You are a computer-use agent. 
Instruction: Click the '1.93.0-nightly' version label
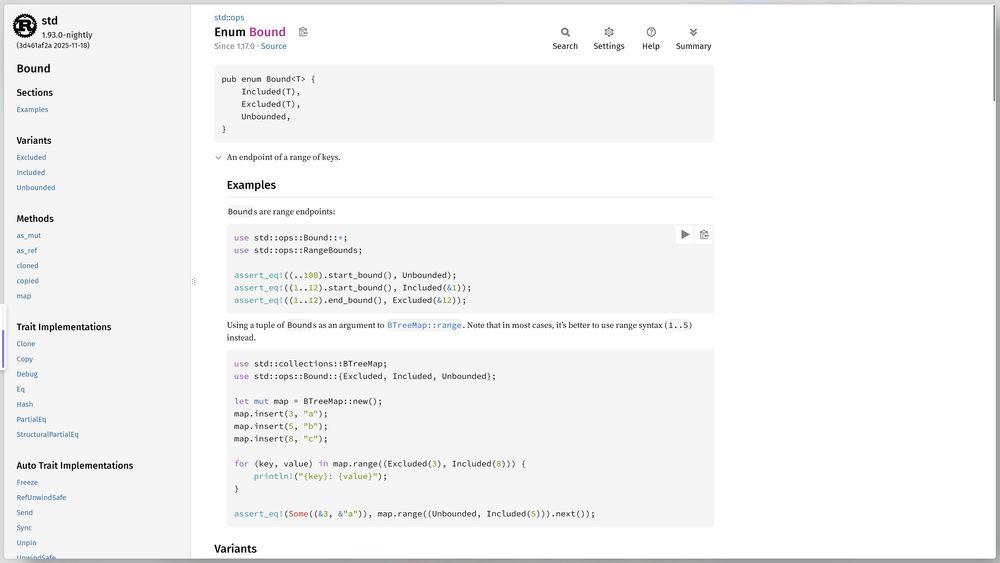point(67,35)
